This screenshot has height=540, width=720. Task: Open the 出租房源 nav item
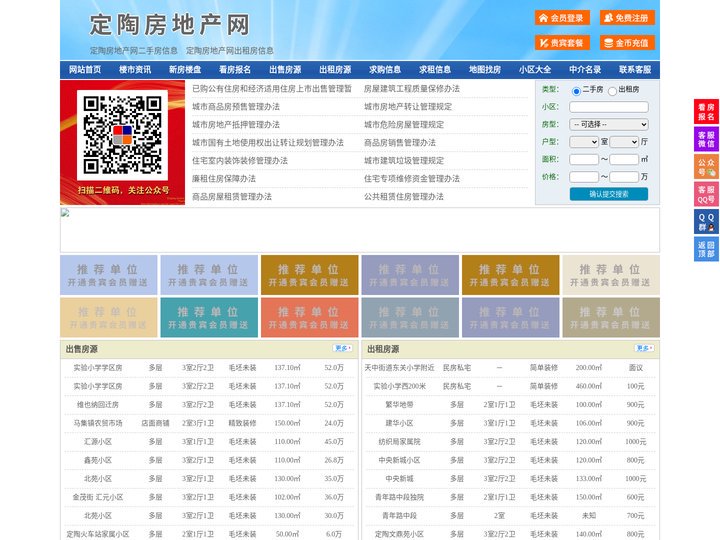point(335,70)
